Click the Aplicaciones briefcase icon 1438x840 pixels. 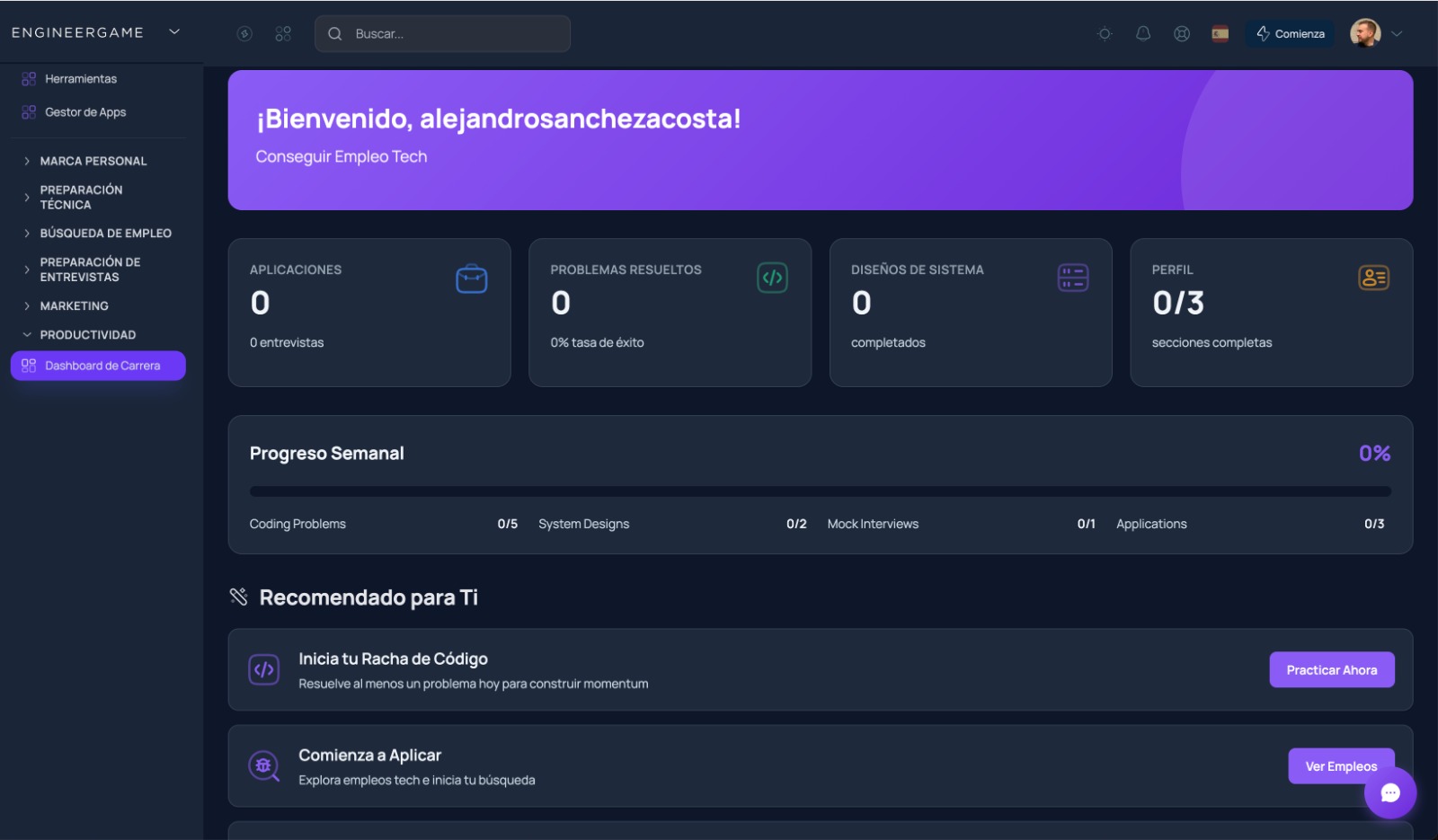coord(472,278)
